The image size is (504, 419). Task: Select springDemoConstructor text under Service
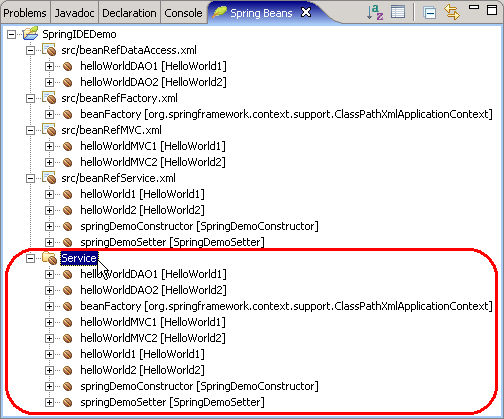(199, 386)
